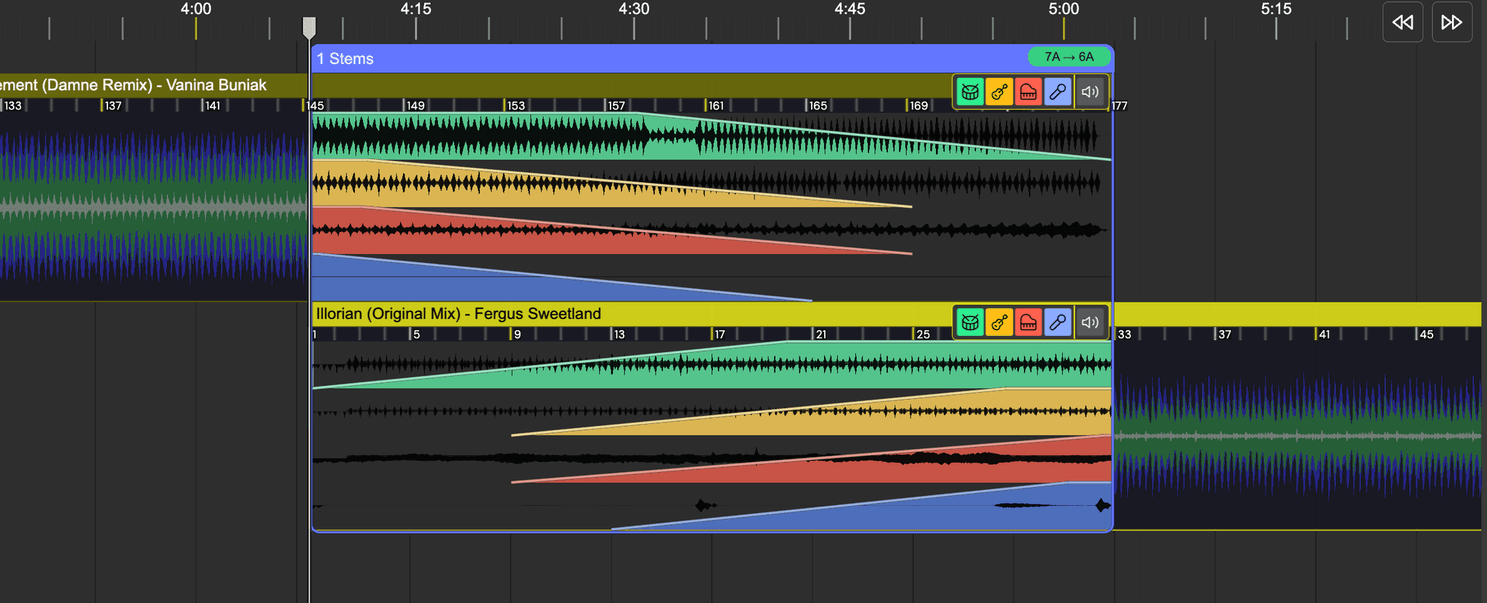Mute volume speaker on Vanina Buniak track
This screenshot has height=603, width=1487.
pyautogui.click(x=1090, y=92)
